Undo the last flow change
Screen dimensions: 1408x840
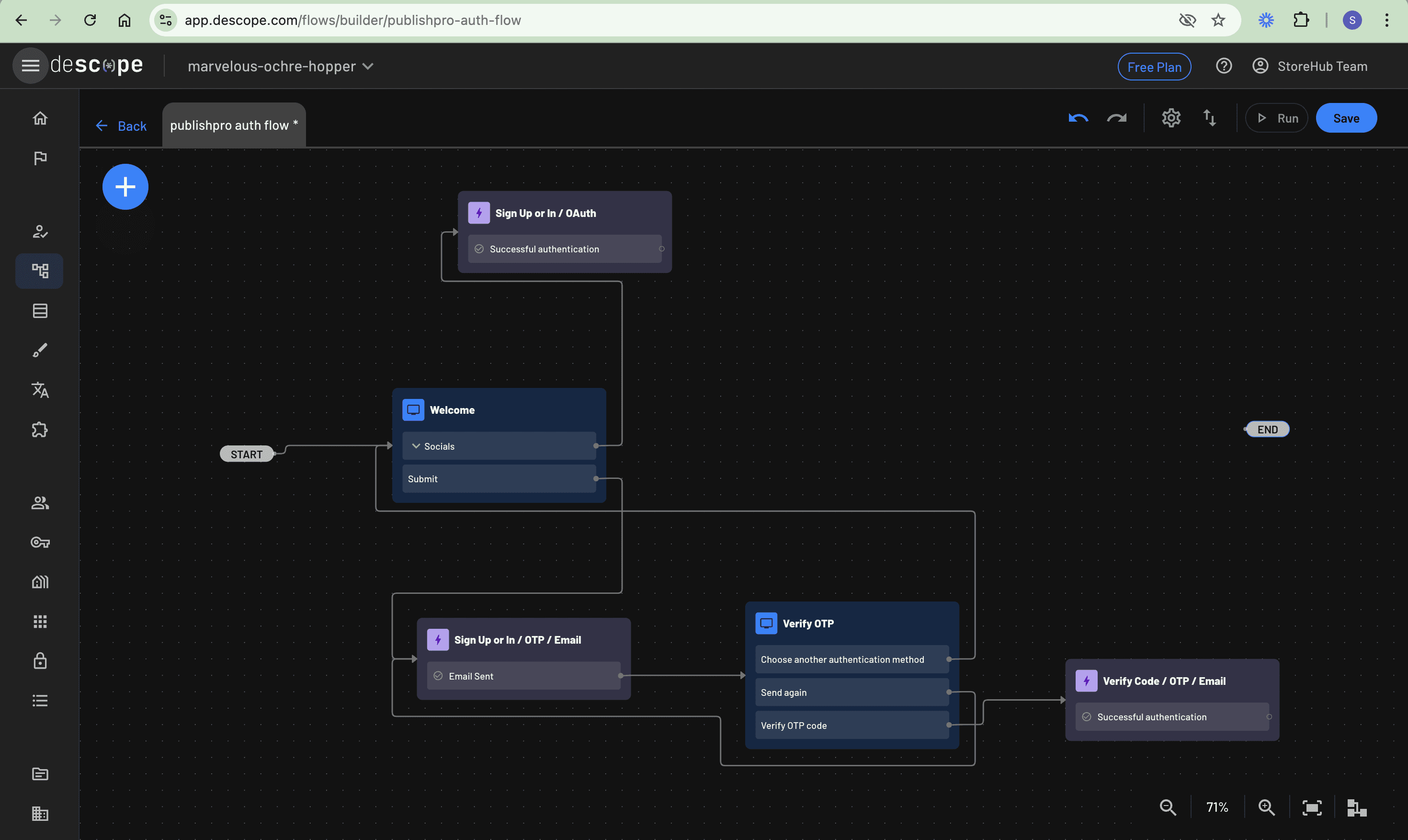pyautogui.click(x=1078, y=118)
